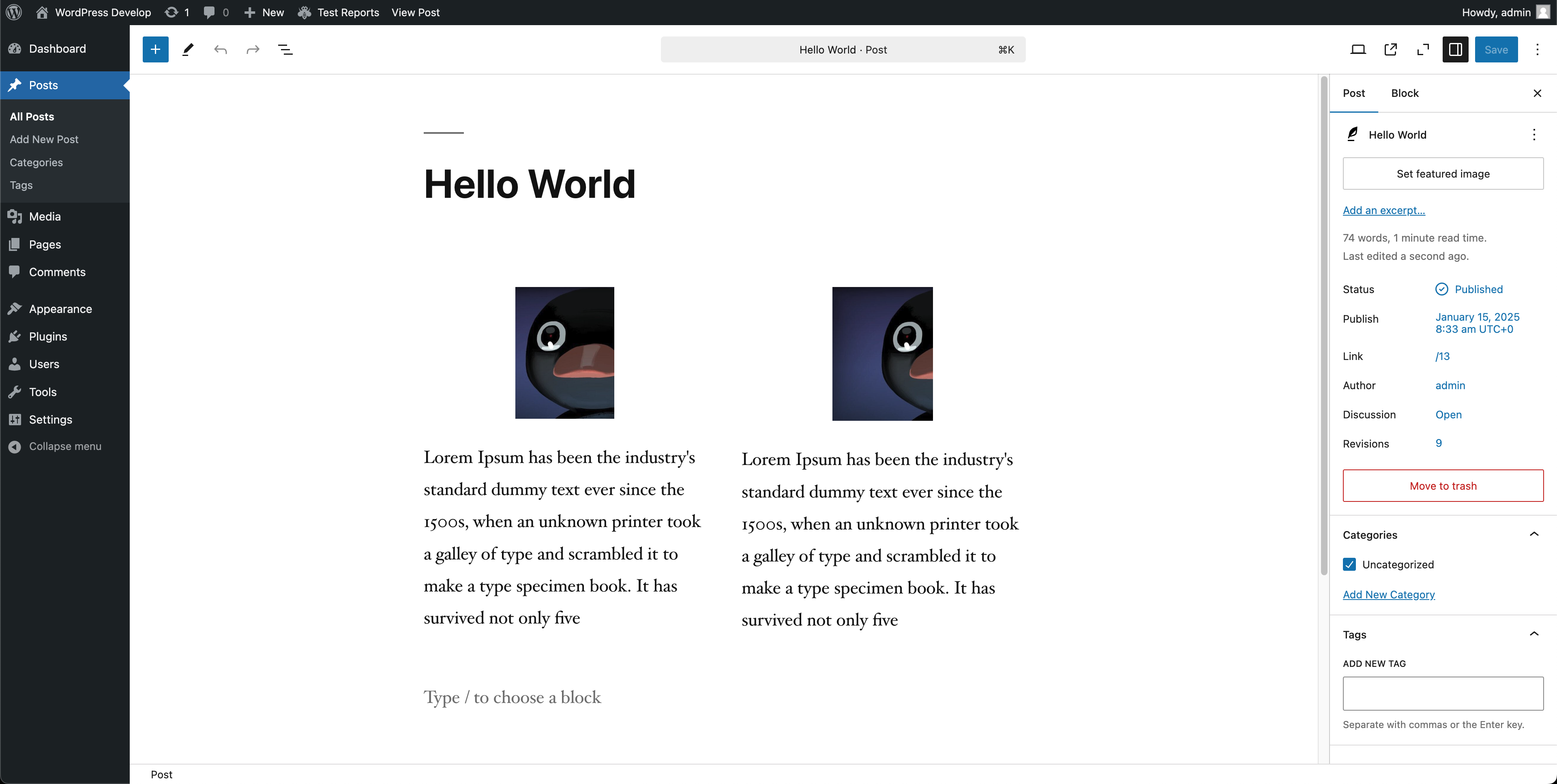Collapse the Tags panel chevron
Viewport: 1557px width, 784px height.
pyautogui.click(x=1533, y=634)
